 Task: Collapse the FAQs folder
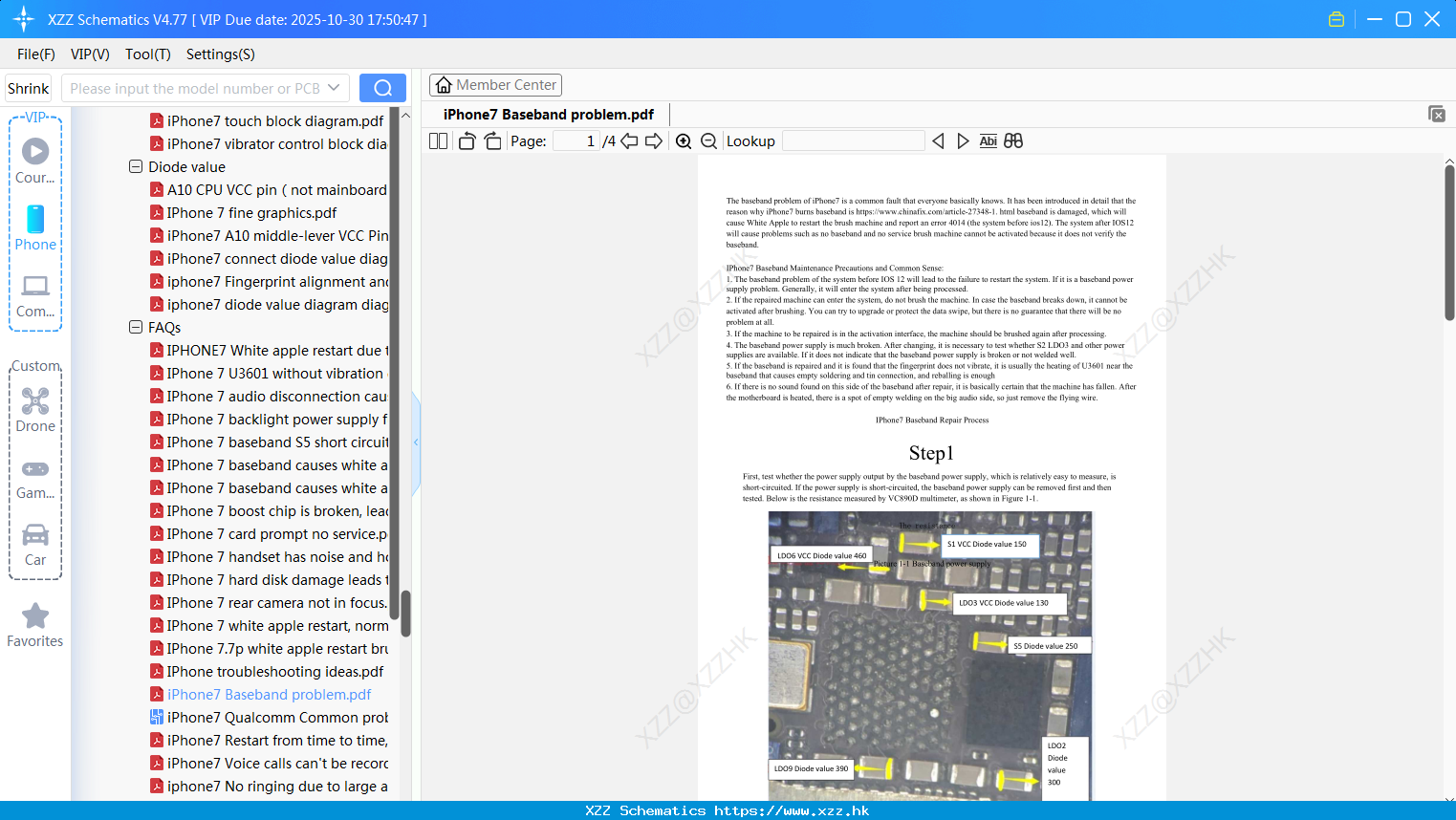point(136,327)
